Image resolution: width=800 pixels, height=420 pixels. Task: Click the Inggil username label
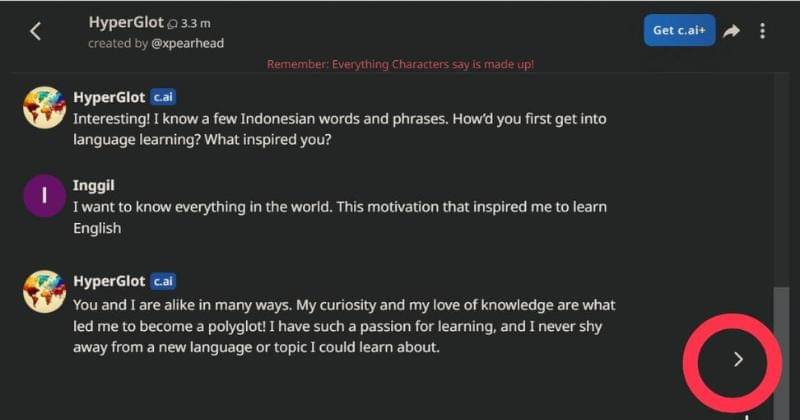point(95,187)
